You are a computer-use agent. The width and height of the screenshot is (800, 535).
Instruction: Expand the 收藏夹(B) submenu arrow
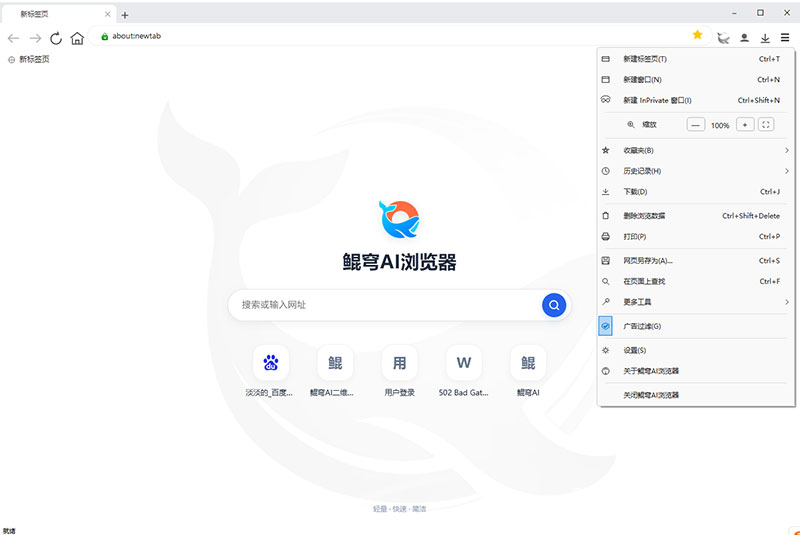point(786,150)
